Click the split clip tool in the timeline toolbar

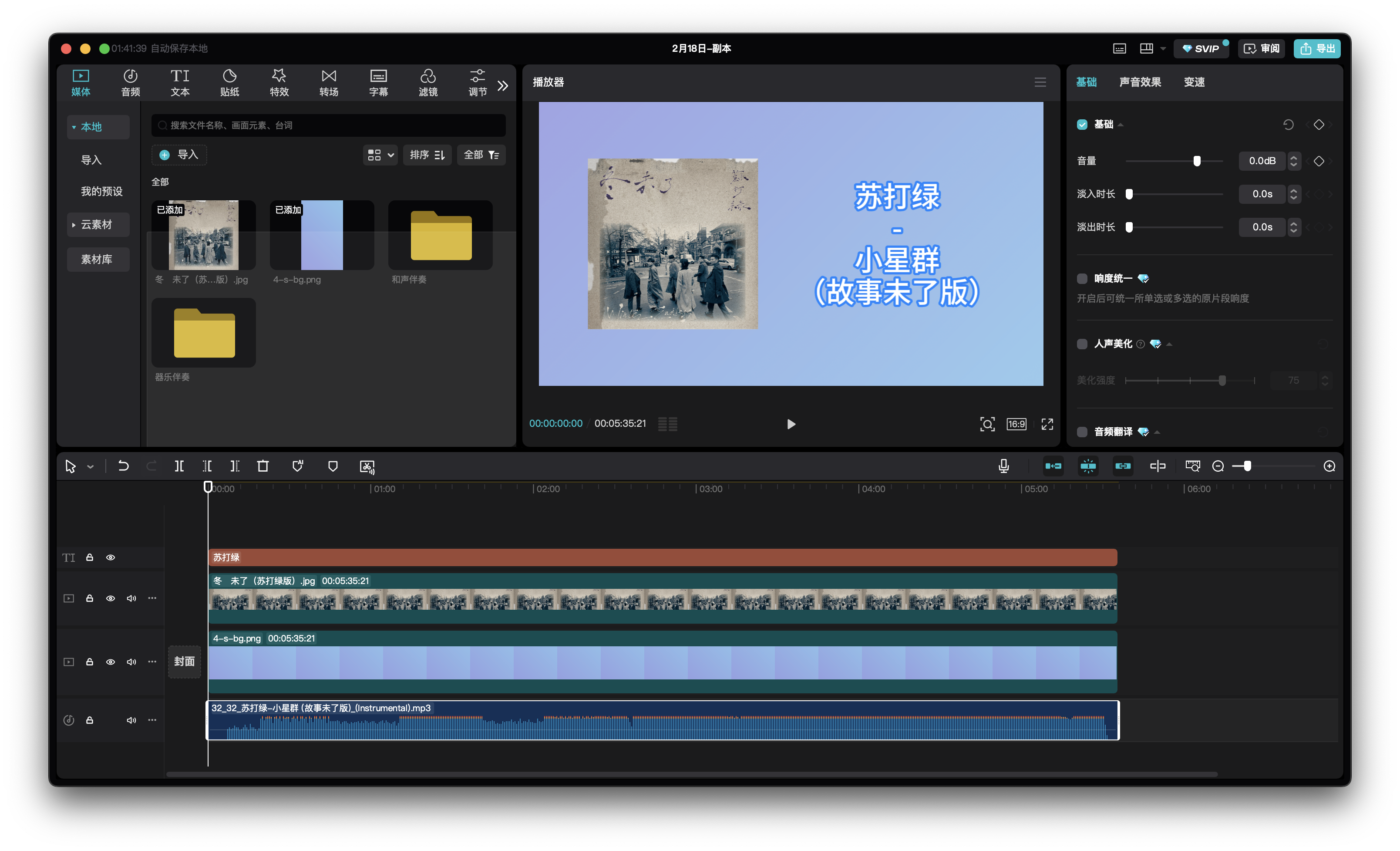[x=179, y=467]
